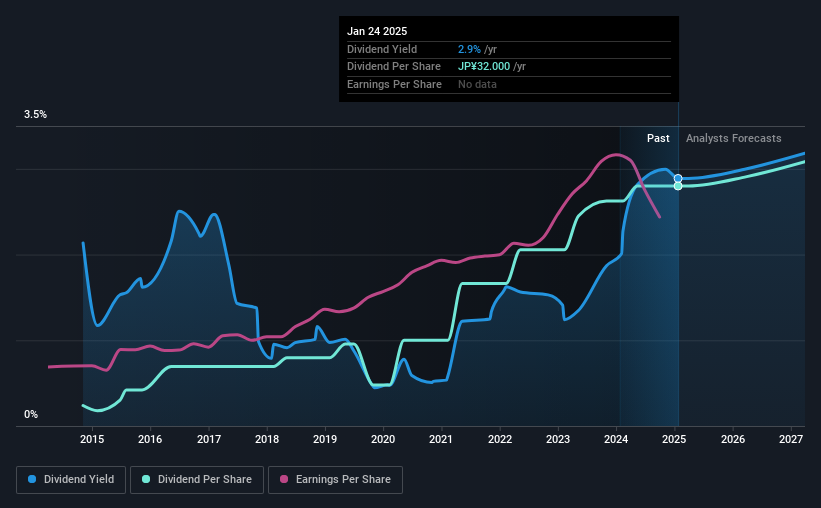Screen dimensions: 821x508
Task: Toggle the Dividend Per Share legend button
Action: 197,480
